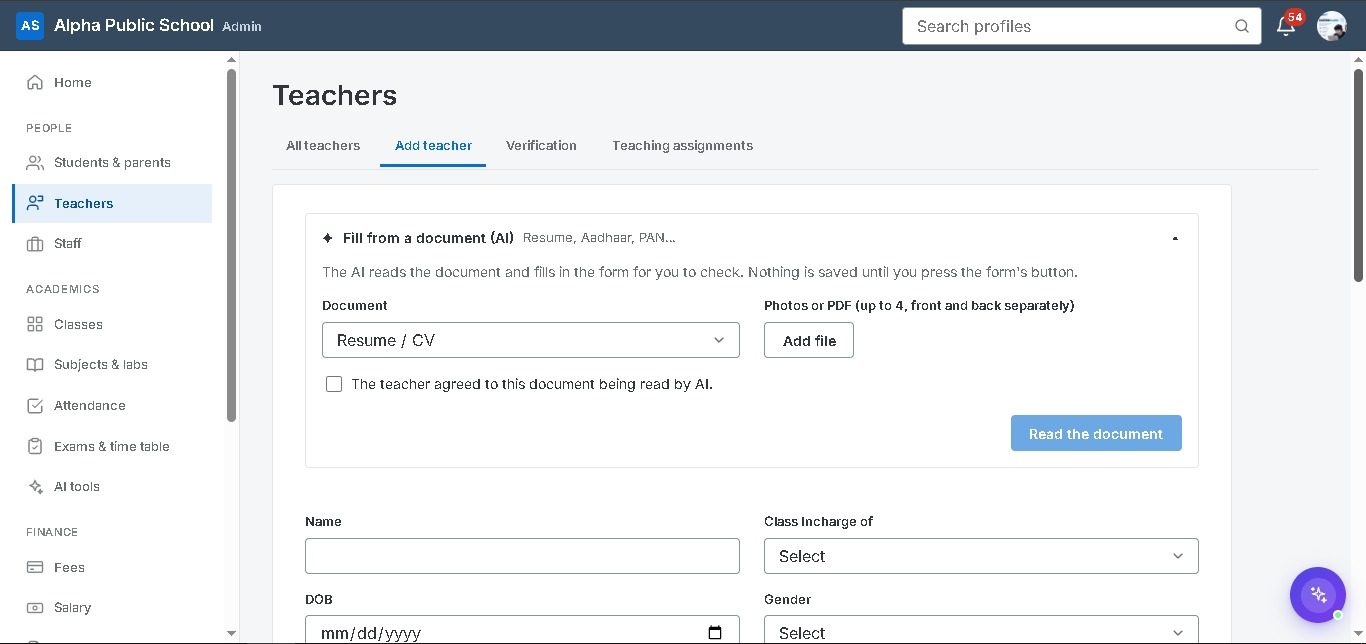Click the Staff briefcase icon
Screen dimensions: 1366x644
point(35,243)
